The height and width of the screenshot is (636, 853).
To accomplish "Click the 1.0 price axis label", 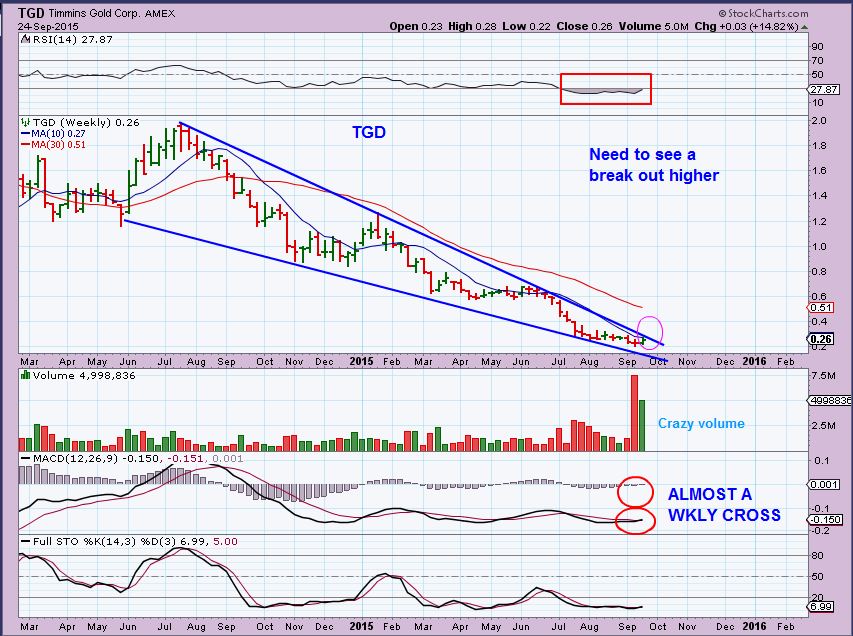I will pos(819,246).
